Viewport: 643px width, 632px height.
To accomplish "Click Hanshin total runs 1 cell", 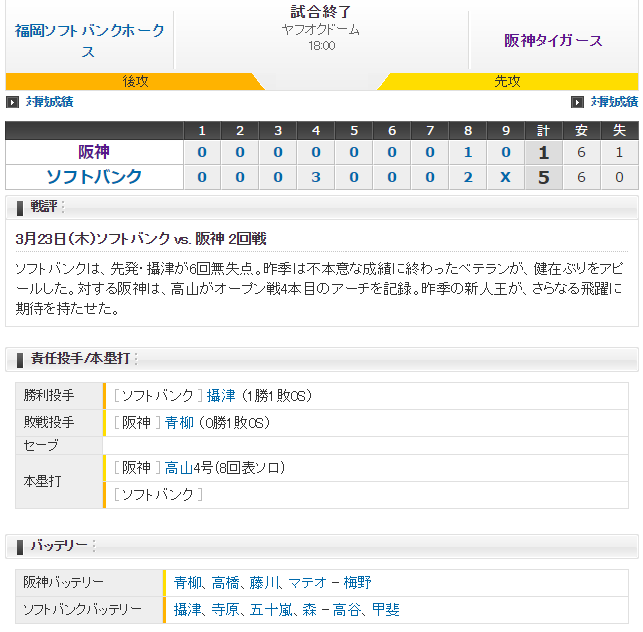I will pos(544,152).
